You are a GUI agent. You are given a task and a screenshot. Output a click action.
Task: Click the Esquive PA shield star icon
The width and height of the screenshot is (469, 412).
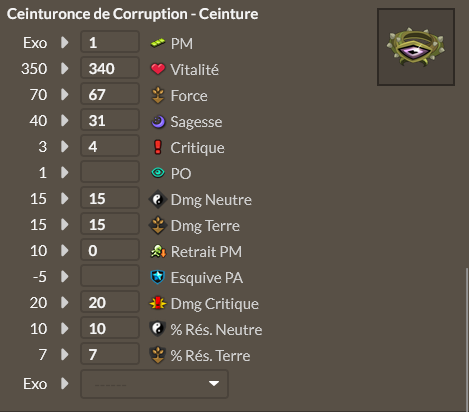(x=158, y=277)
